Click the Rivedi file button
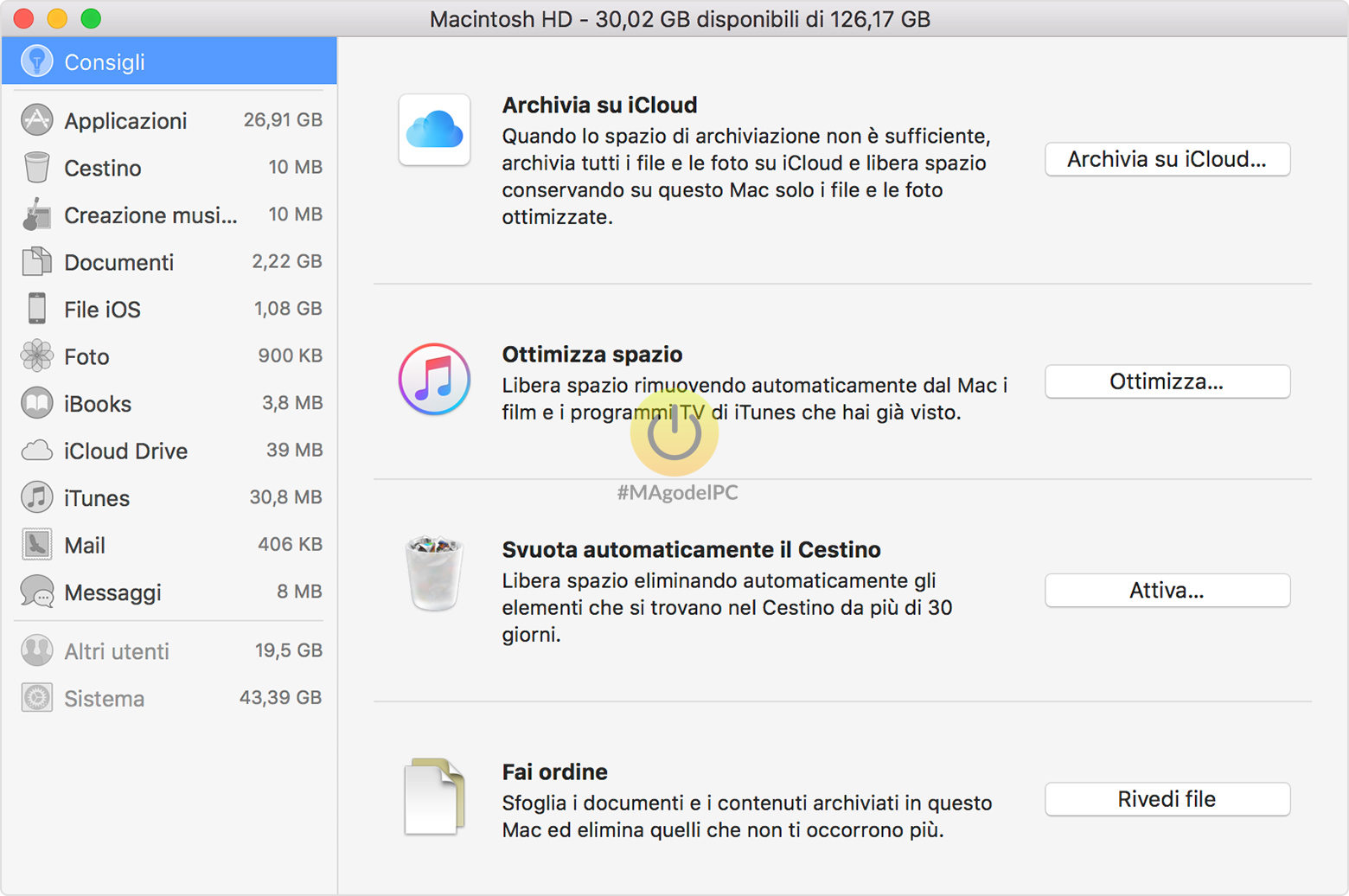Image resolution: width=1349 pixels, height=896 pixels. pyautogui.click(x=1167, y=799)
